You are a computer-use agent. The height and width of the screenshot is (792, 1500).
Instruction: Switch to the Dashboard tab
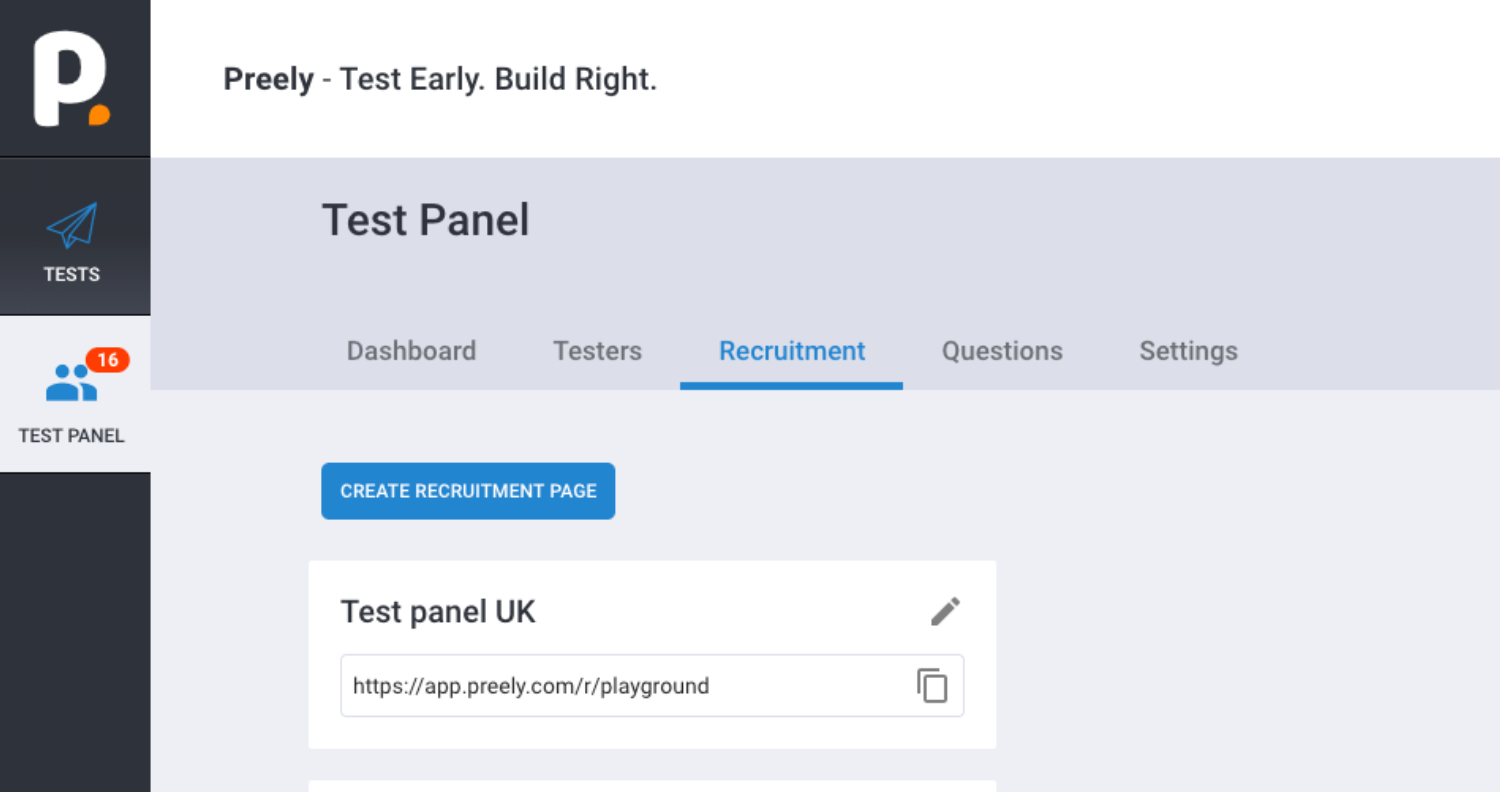(x=411, y=351)
